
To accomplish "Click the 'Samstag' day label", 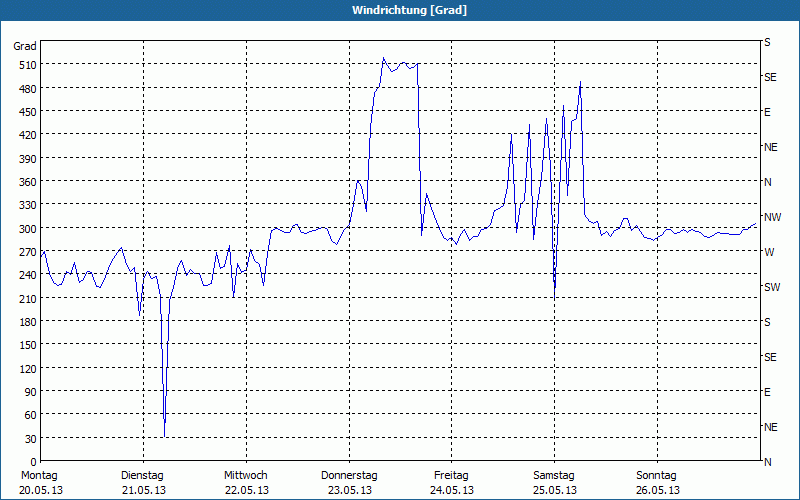I will point(554,476).
